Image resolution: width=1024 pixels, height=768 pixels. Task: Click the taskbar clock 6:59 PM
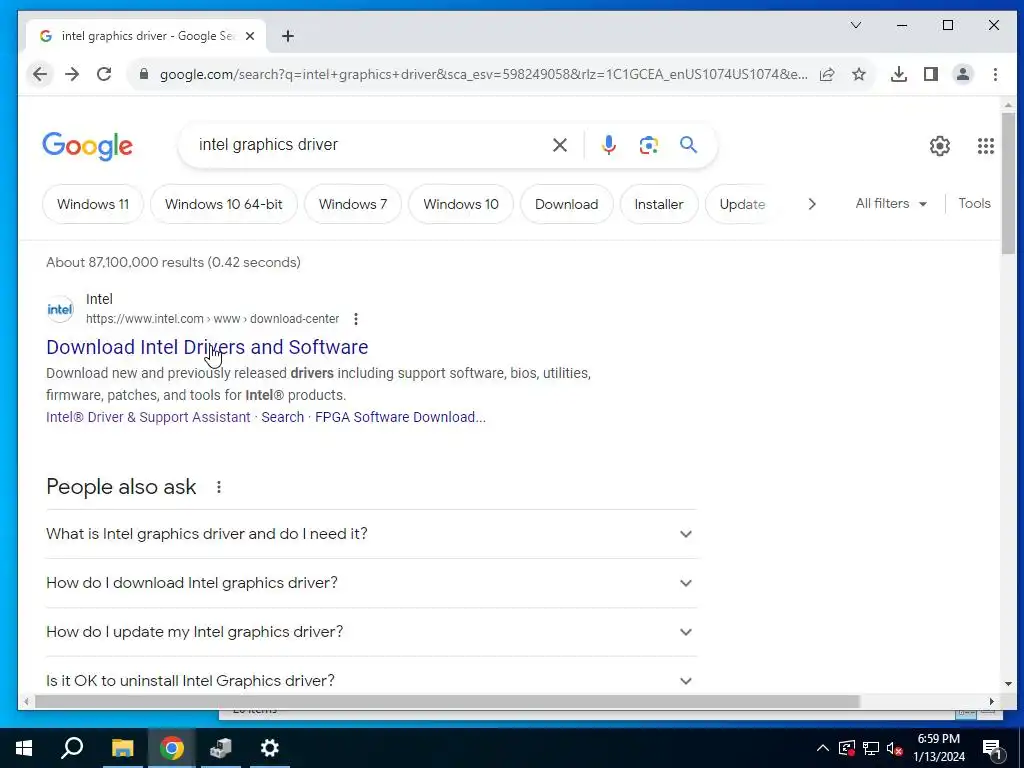(938, 748)
